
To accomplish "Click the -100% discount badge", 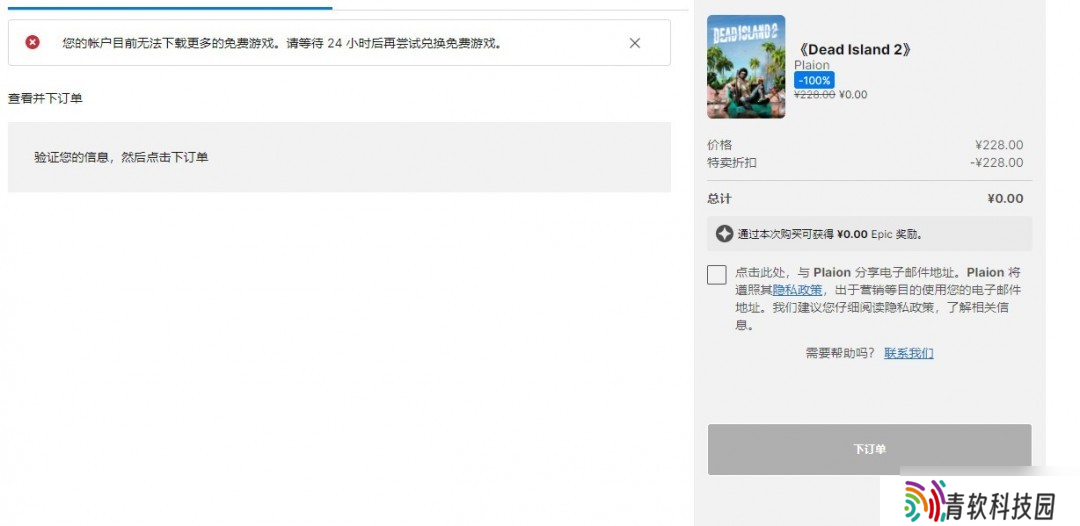I will [814, 81].
